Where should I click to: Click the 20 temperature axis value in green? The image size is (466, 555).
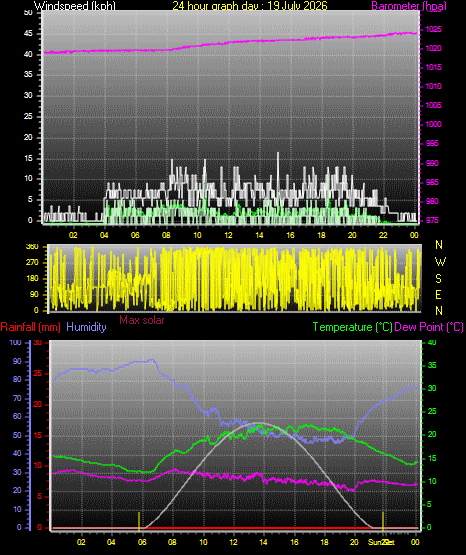(432, 435)
